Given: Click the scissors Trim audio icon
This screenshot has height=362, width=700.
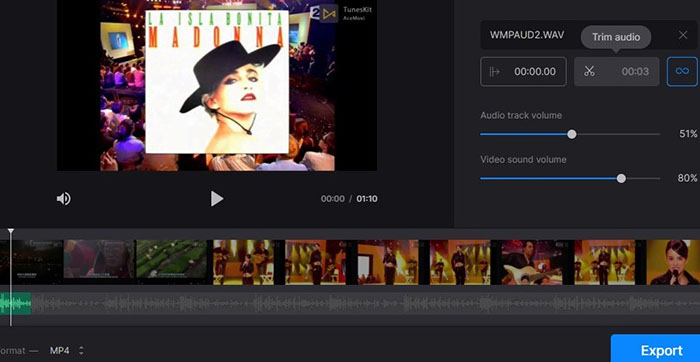Looking at the screenshot, I should point(589,71).
